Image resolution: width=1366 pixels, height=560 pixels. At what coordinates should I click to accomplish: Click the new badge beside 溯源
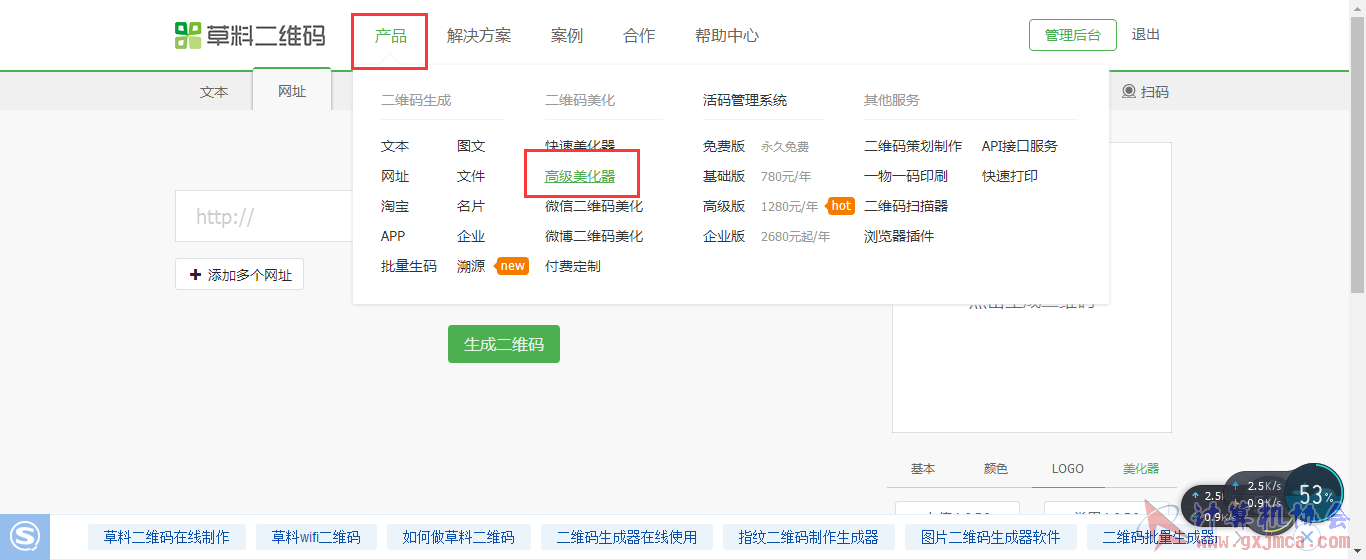click(512, 266)
